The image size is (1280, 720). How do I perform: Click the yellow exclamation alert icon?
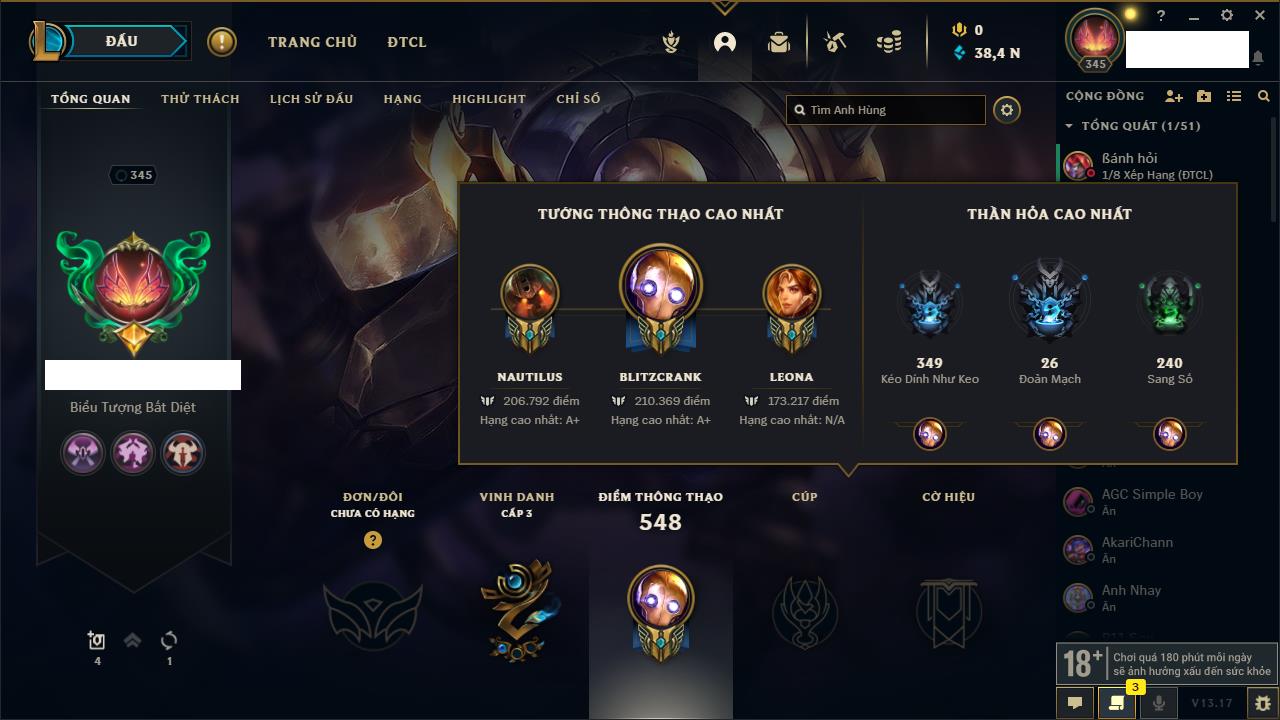(222, 42)
